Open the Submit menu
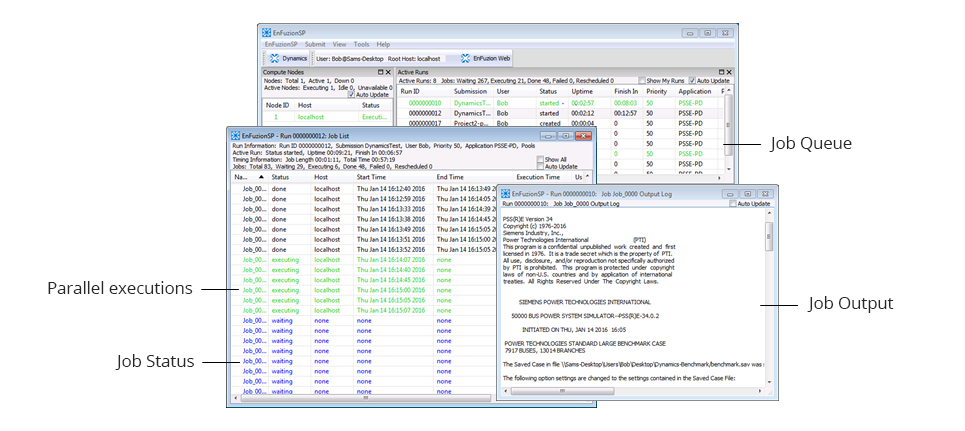The width and height of the screenshot is (965, 431). coord(315,44)
